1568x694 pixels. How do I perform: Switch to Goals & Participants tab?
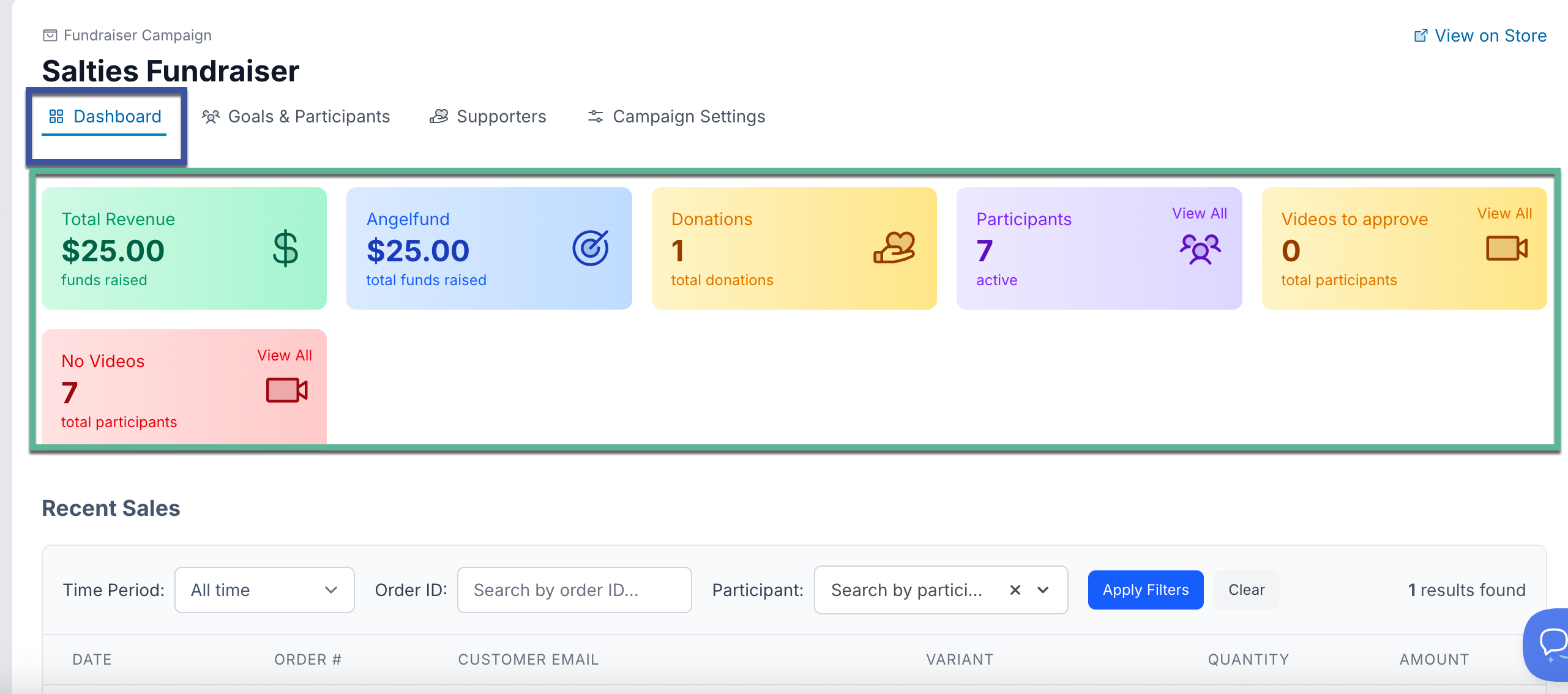[296, 116]
